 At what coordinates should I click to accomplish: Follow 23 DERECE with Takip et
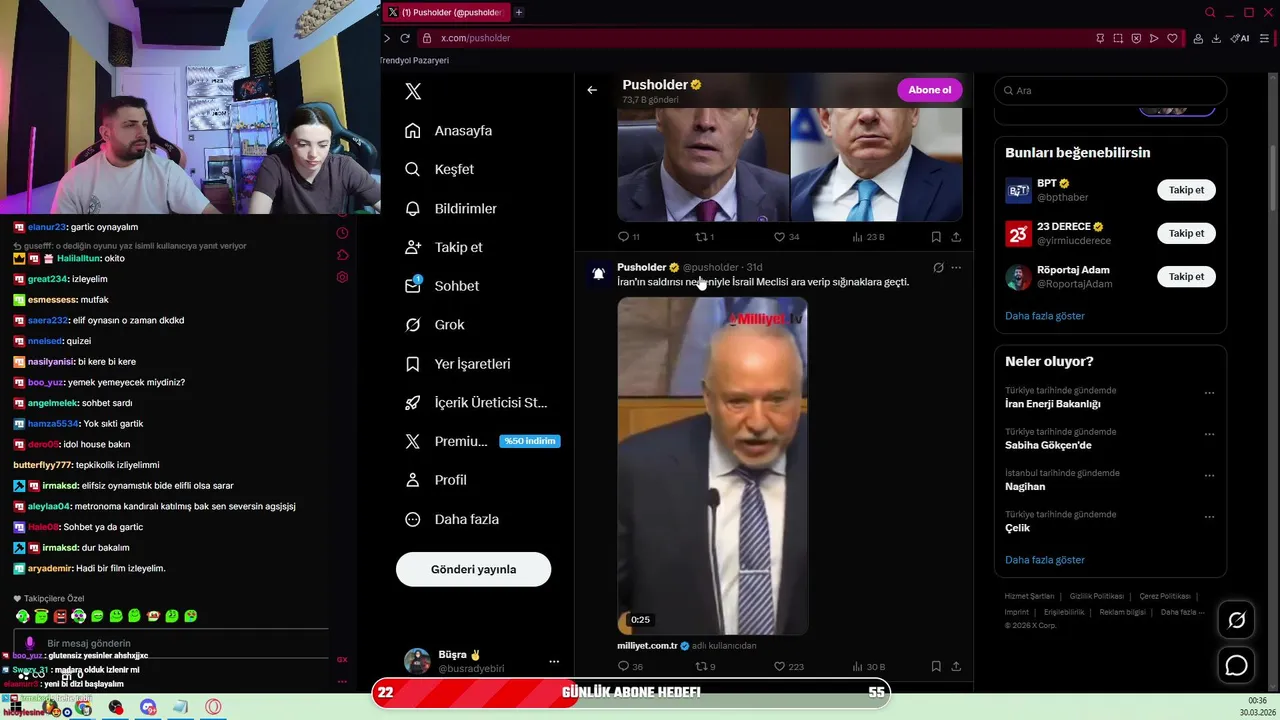[x=1186, y=233]
